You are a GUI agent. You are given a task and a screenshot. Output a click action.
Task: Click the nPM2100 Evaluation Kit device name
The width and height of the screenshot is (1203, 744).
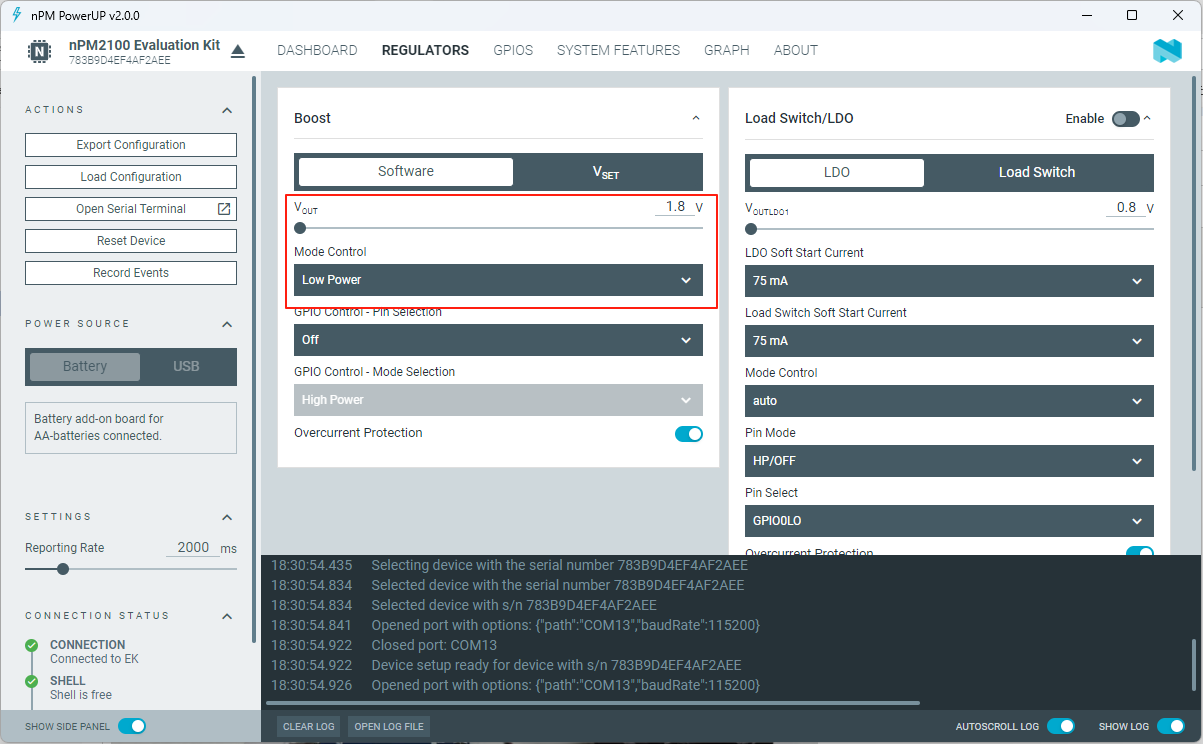point(144,45)
